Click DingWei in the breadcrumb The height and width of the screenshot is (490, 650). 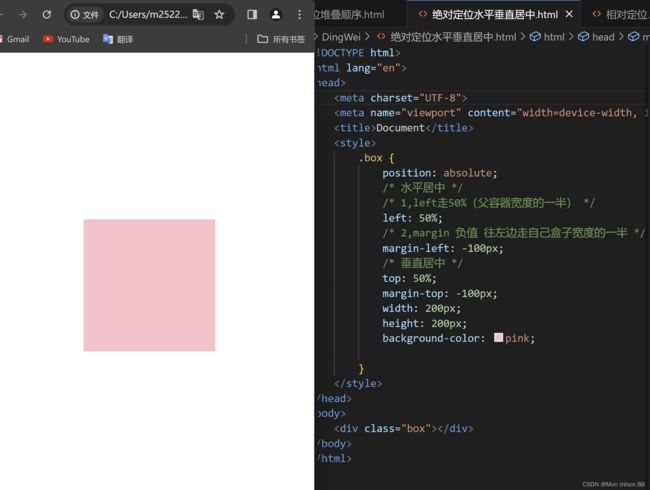(341, 37)
